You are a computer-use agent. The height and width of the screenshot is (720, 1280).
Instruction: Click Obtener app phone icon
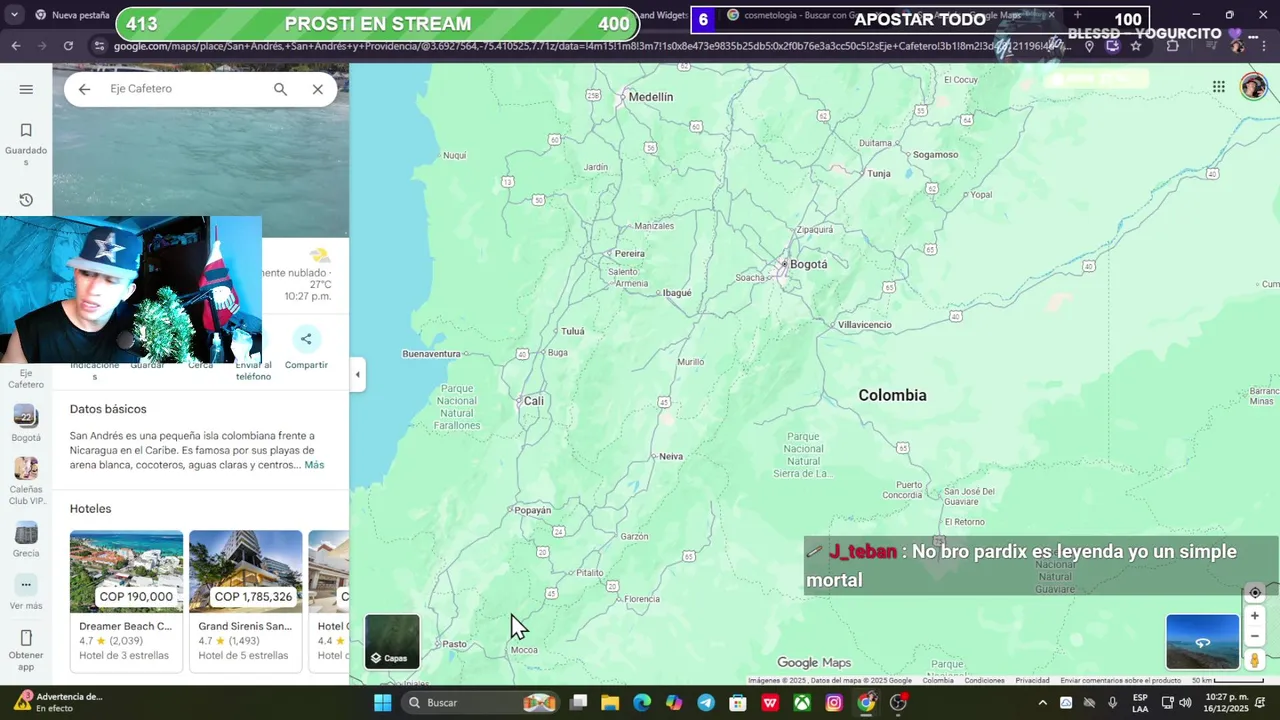pos(26,649)
